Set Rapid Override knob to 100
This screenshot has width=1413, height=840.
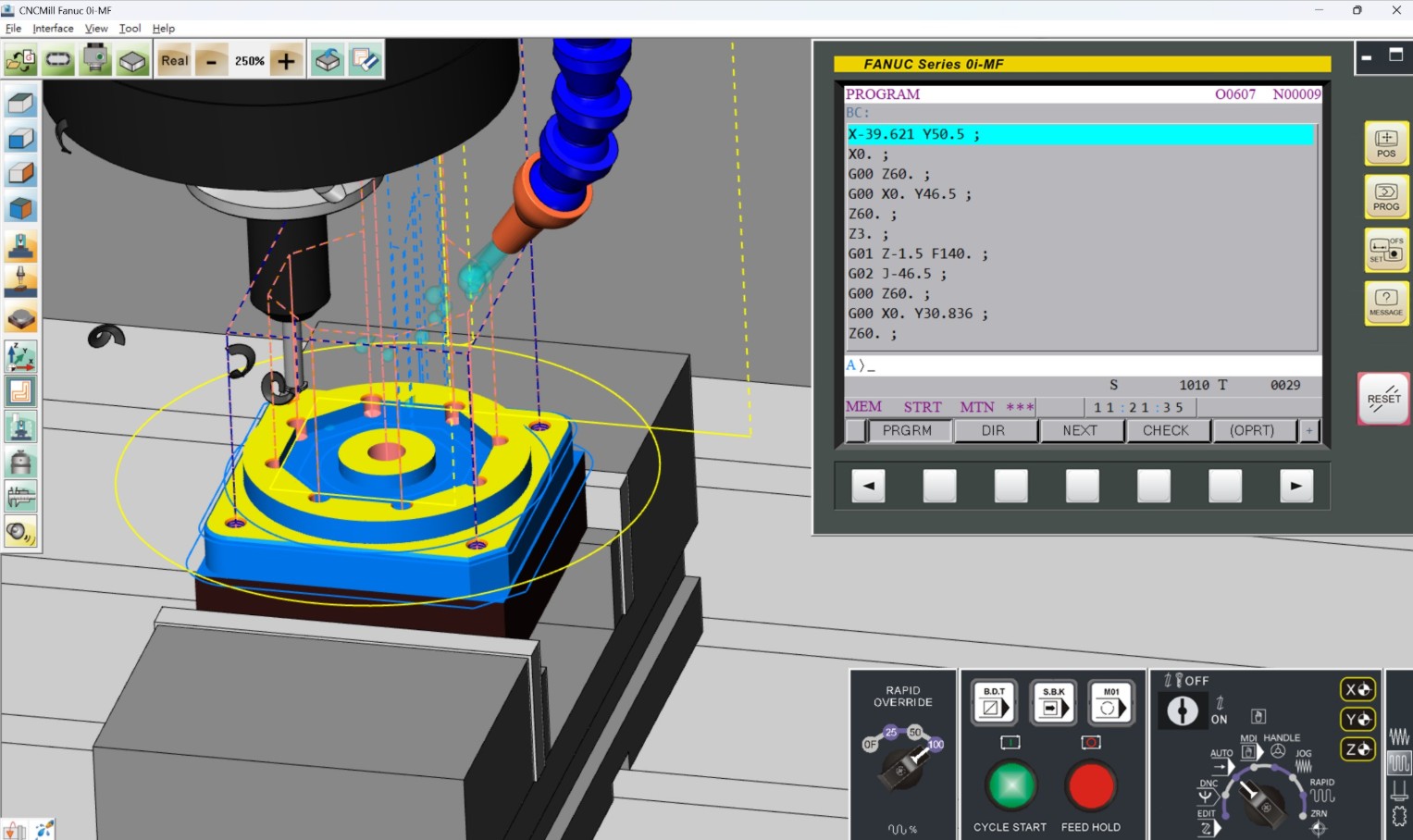pos(936,744)
